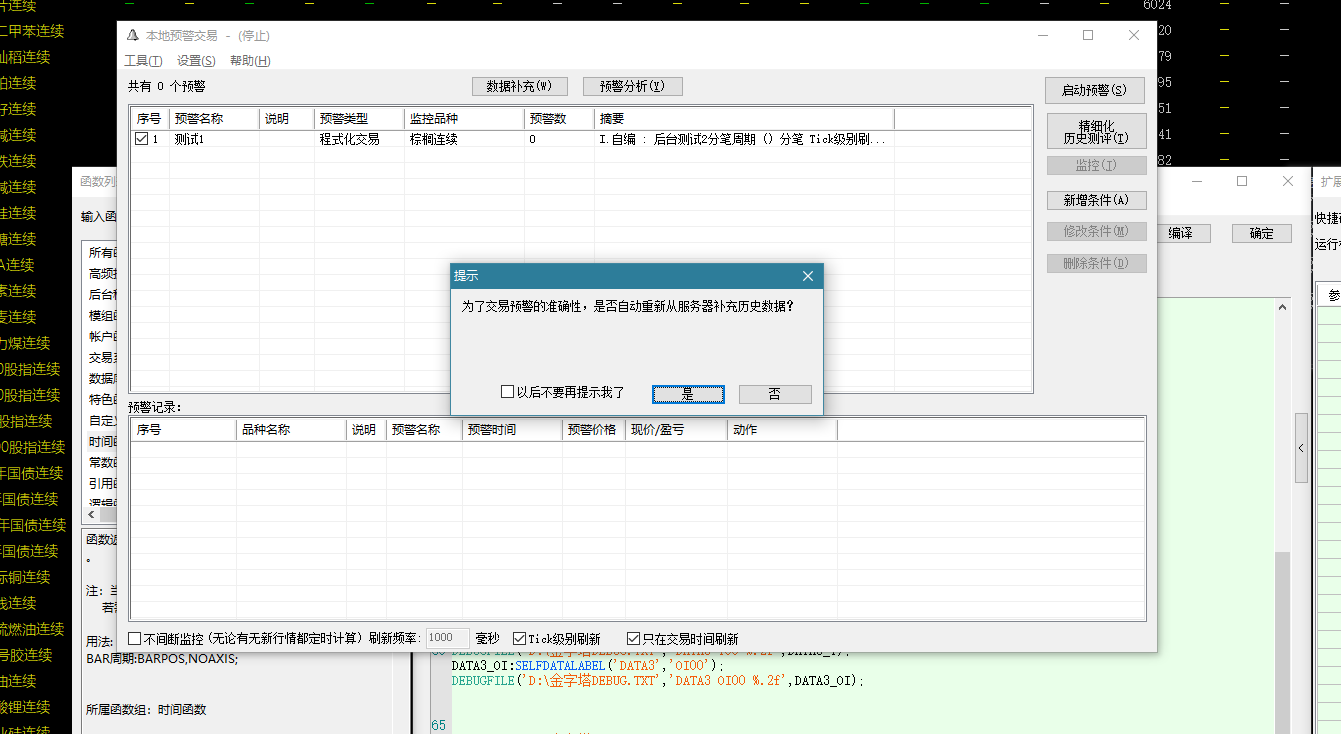Click the 预警数 column header

tap(559, 118)
